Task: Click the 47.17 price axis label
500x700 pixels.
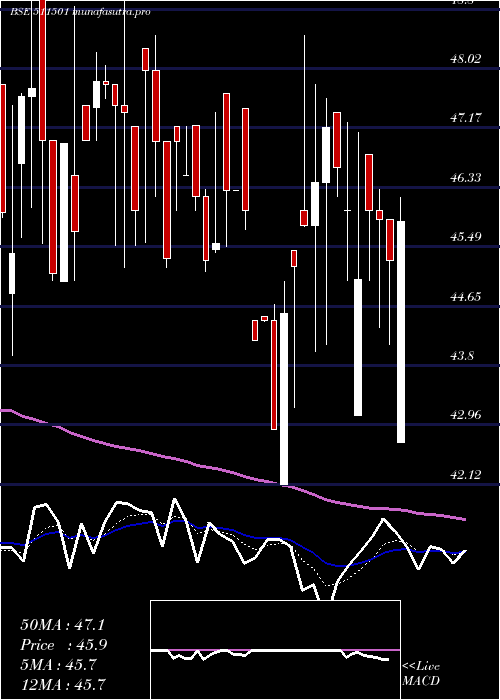Action: click(x=466, y=118)
